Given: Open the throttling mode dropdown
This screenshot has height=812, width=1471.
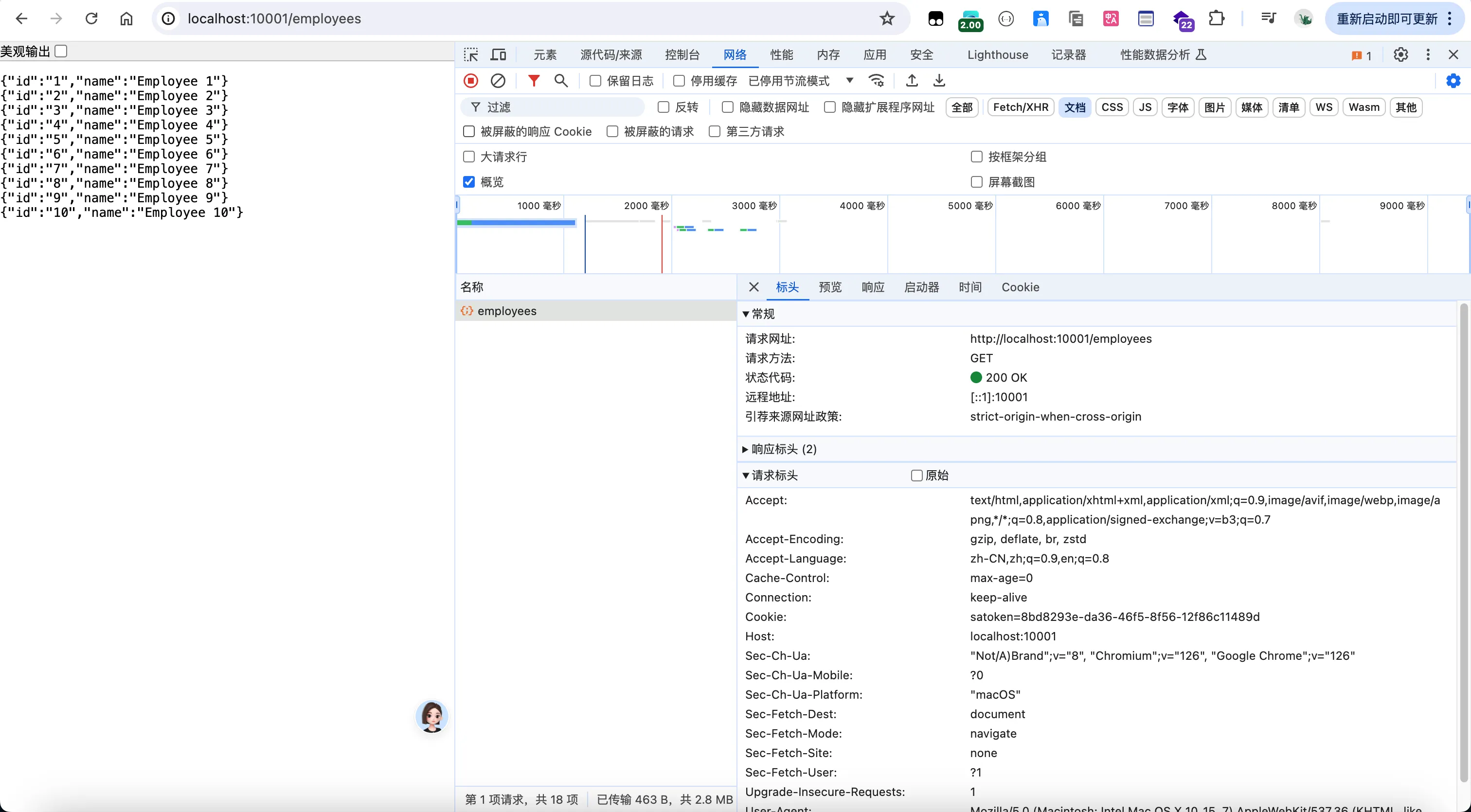Looking at the screenshot, I should [x=801, y=81].
